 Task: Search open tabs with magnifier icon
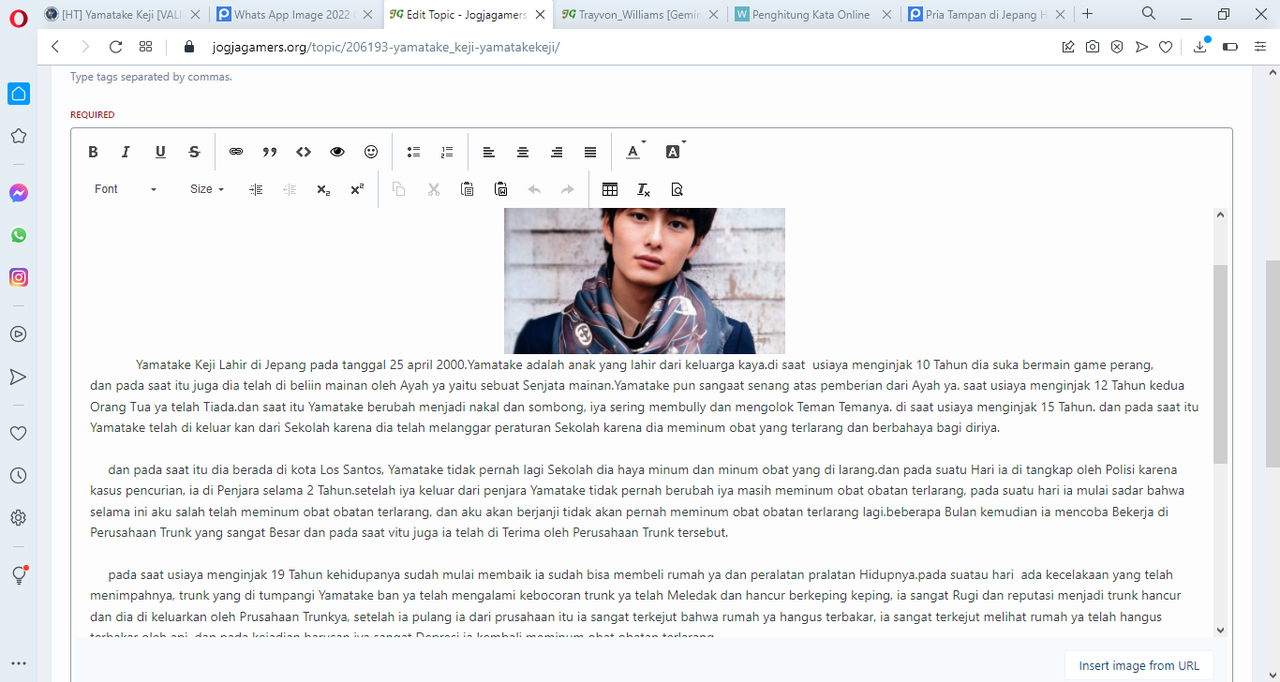click(1149, 13)
